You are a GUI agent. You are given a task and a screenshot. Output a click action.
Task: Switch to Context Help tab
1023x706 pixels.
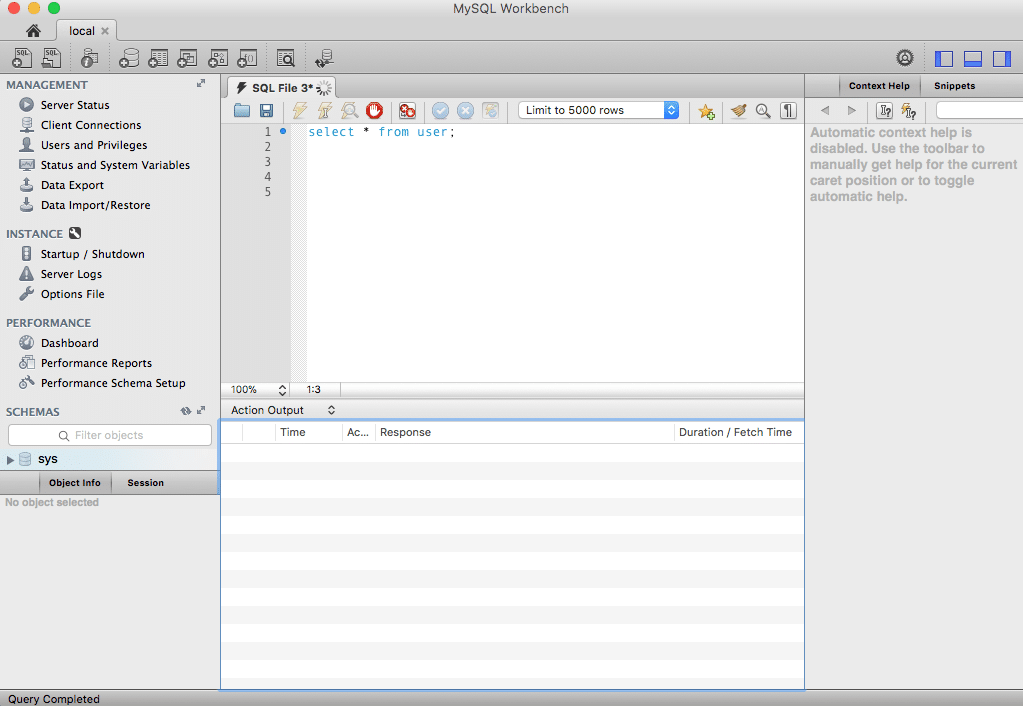click(879, 85)
